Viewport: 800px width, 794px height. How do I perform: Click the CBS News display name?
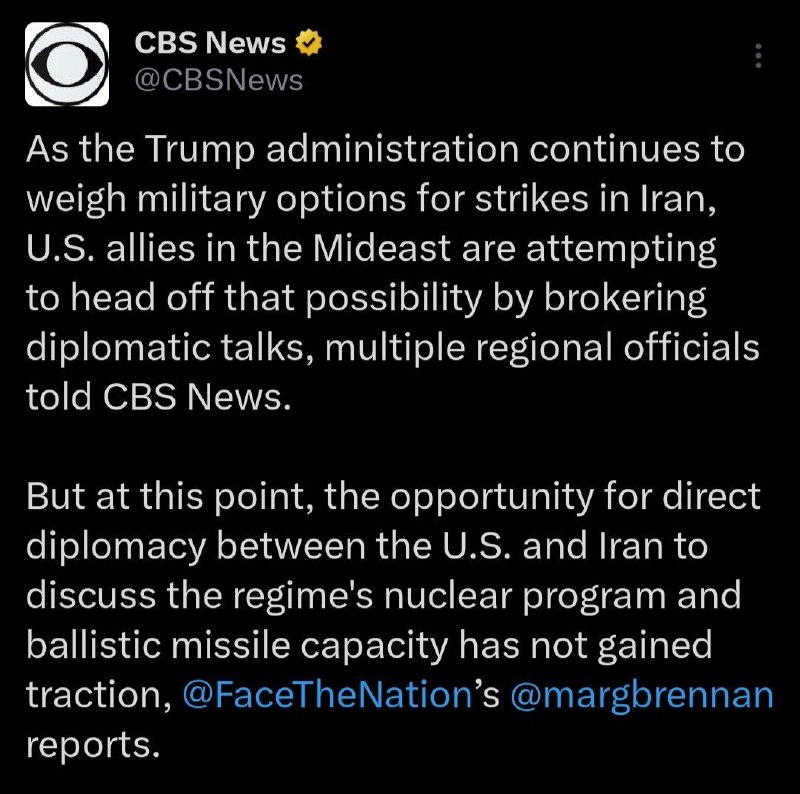(x=210, y=43)
